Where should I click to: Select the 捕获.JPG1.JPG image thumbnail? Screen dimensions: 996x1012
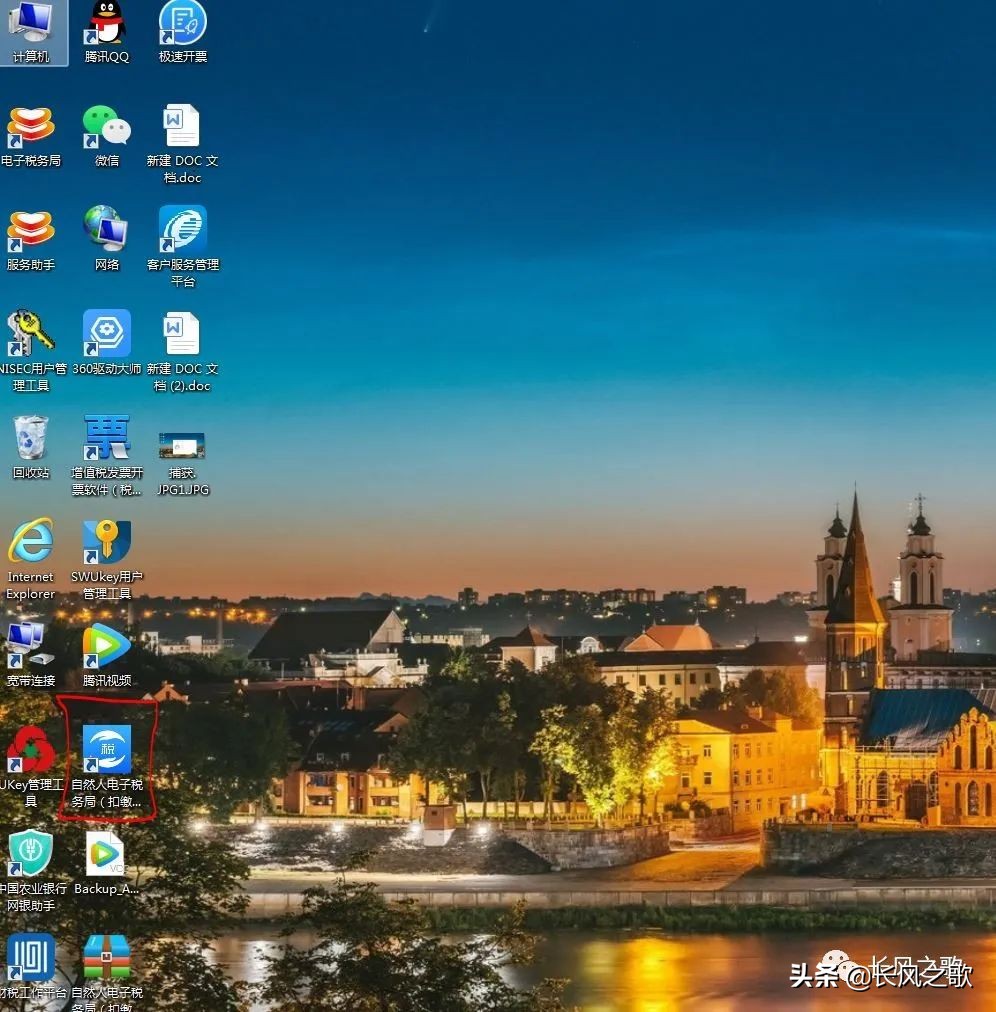(182, 446)
